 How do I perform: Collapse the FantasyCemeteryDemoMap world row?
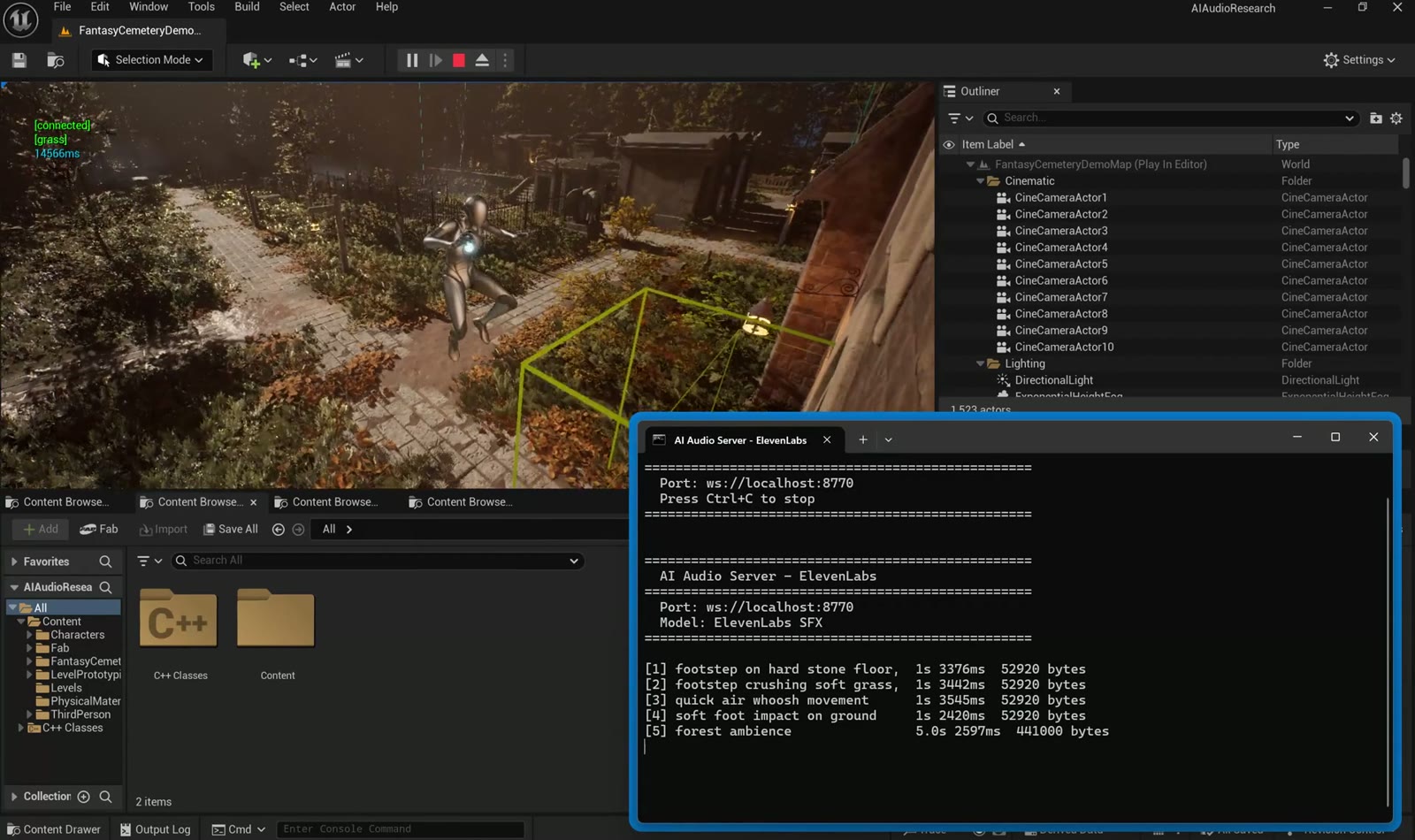[x=970, y=164]
